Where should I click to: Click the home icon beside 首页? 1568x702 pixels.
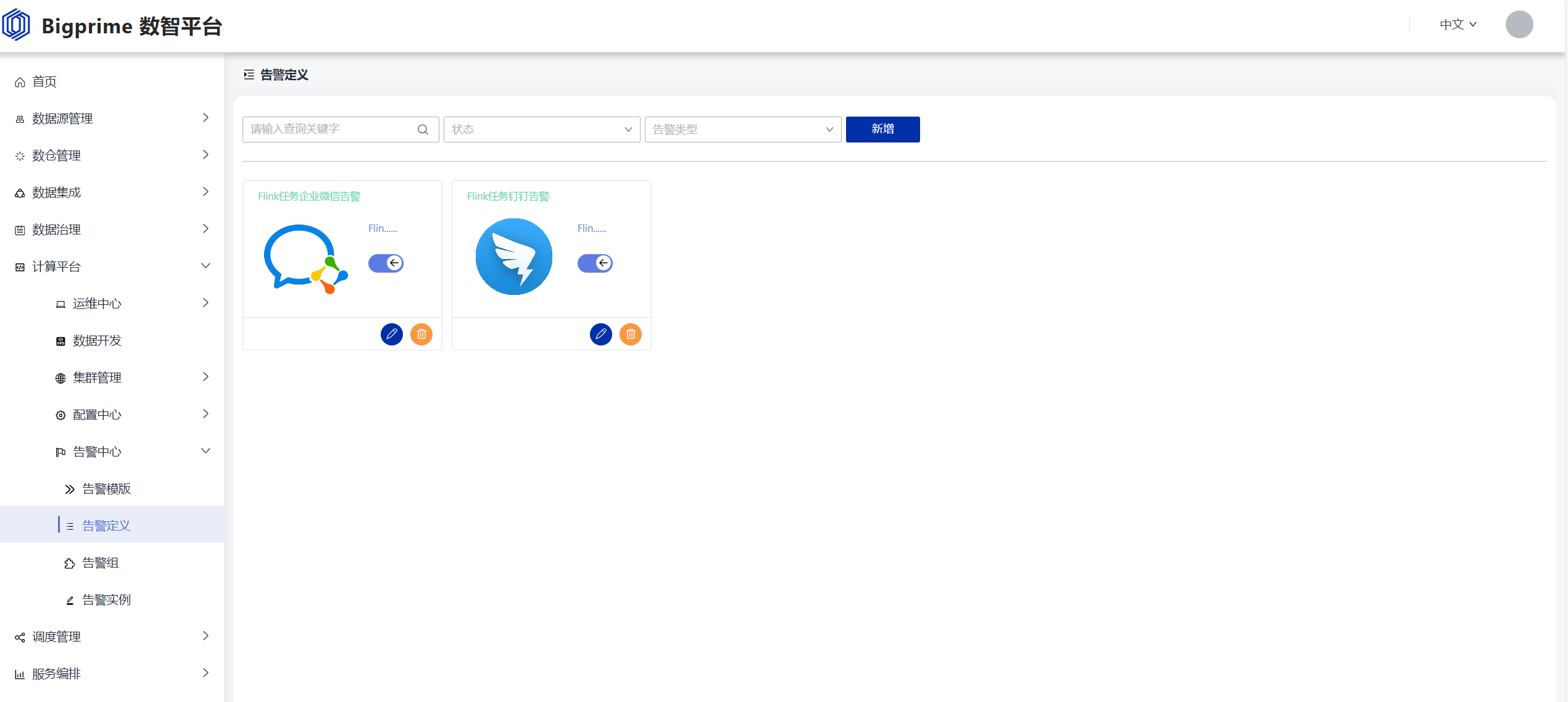[x=20, y=82]
